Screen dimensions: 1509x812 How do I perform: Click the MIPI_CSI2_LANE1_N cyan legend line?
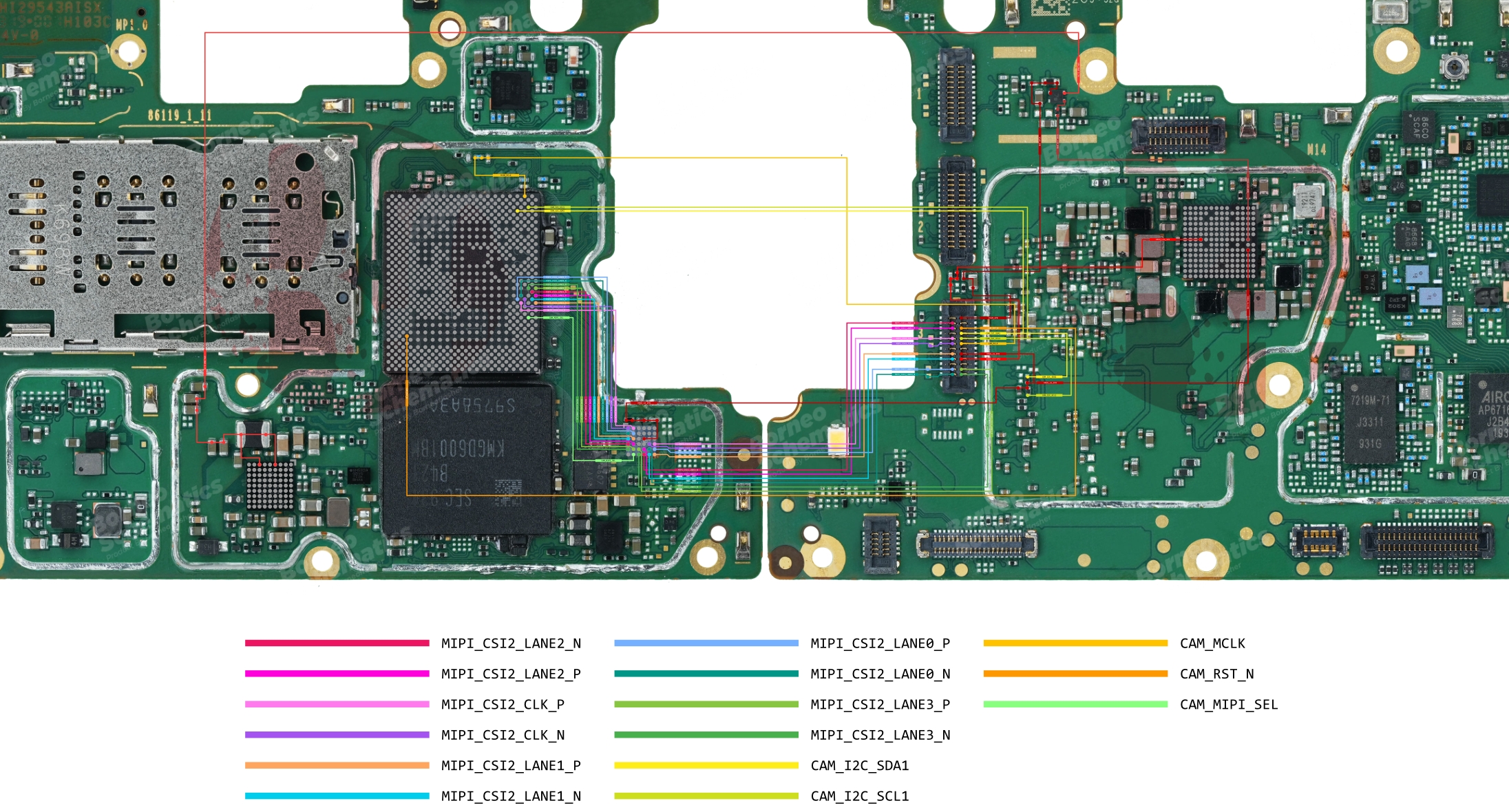[x=337, y=795]
